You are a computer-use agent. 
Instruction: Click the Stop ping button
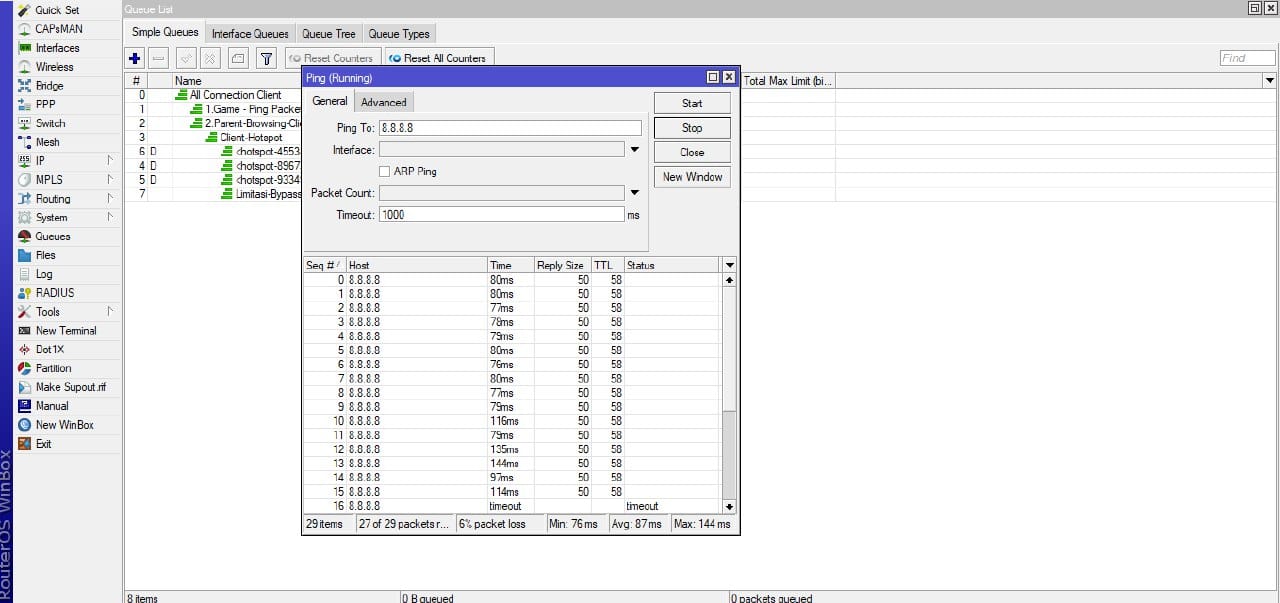(x=692, y=128)
